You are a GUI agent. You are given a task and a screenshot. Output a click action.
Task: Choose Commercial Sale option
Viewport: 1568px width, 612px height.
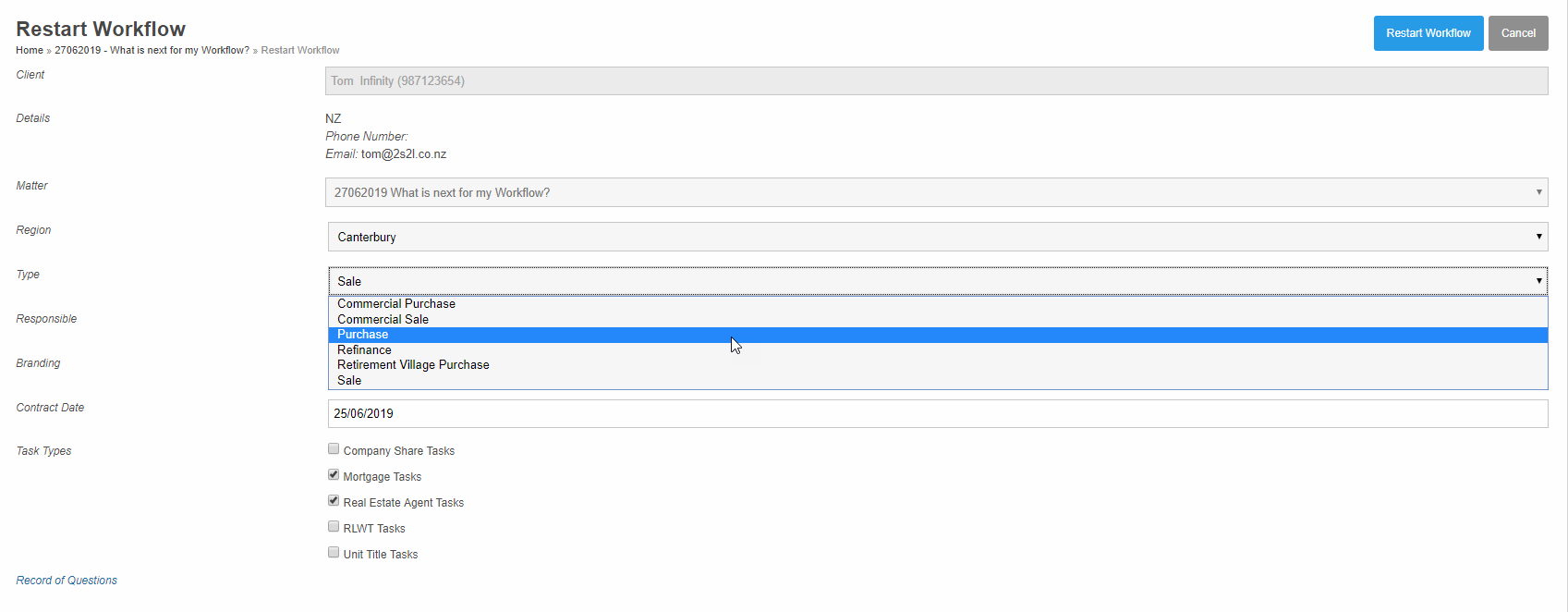pyautogui.click(x=383, y=319)
